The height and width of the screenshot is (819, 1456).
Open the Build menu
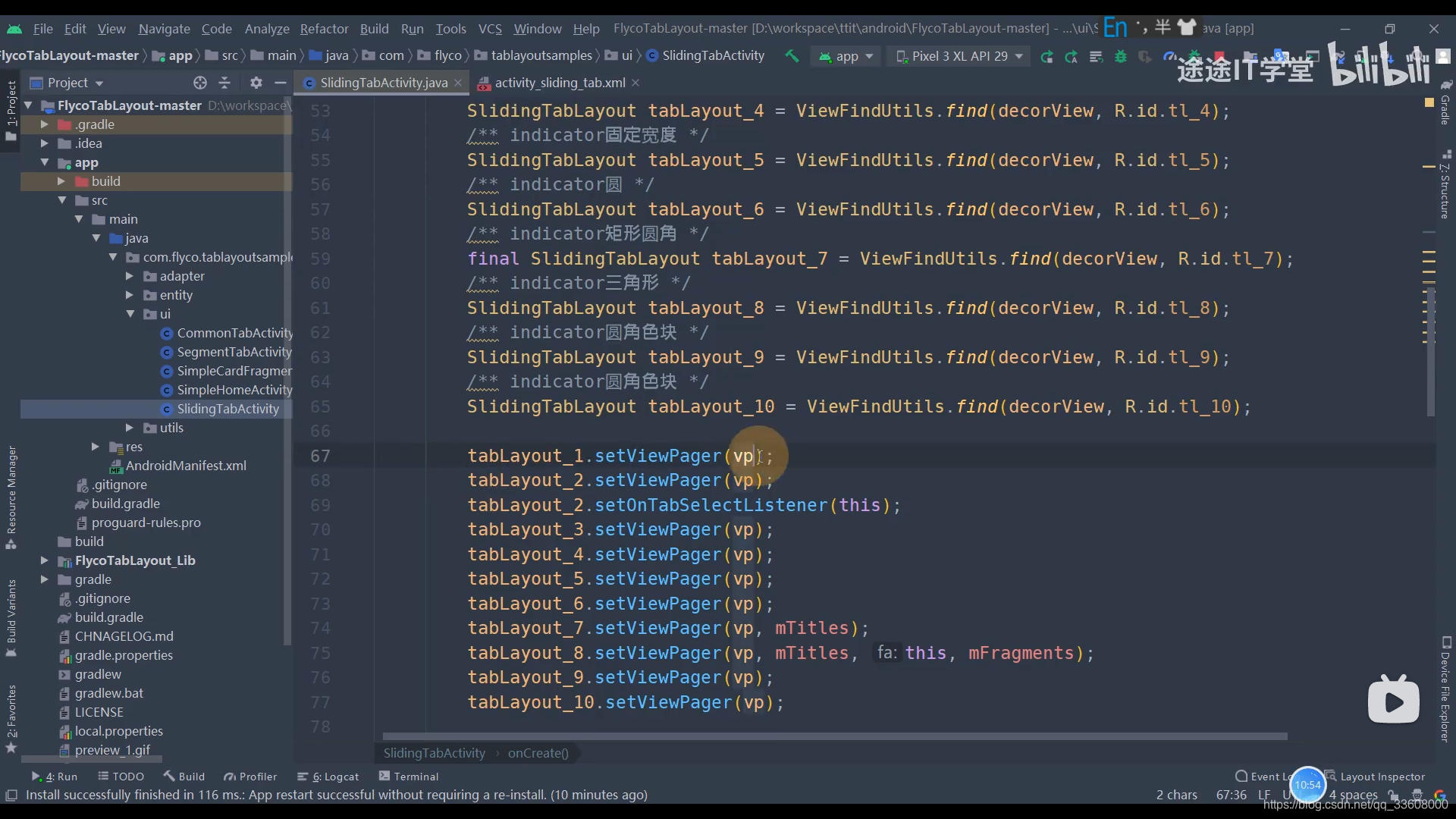tap(374, 29)
